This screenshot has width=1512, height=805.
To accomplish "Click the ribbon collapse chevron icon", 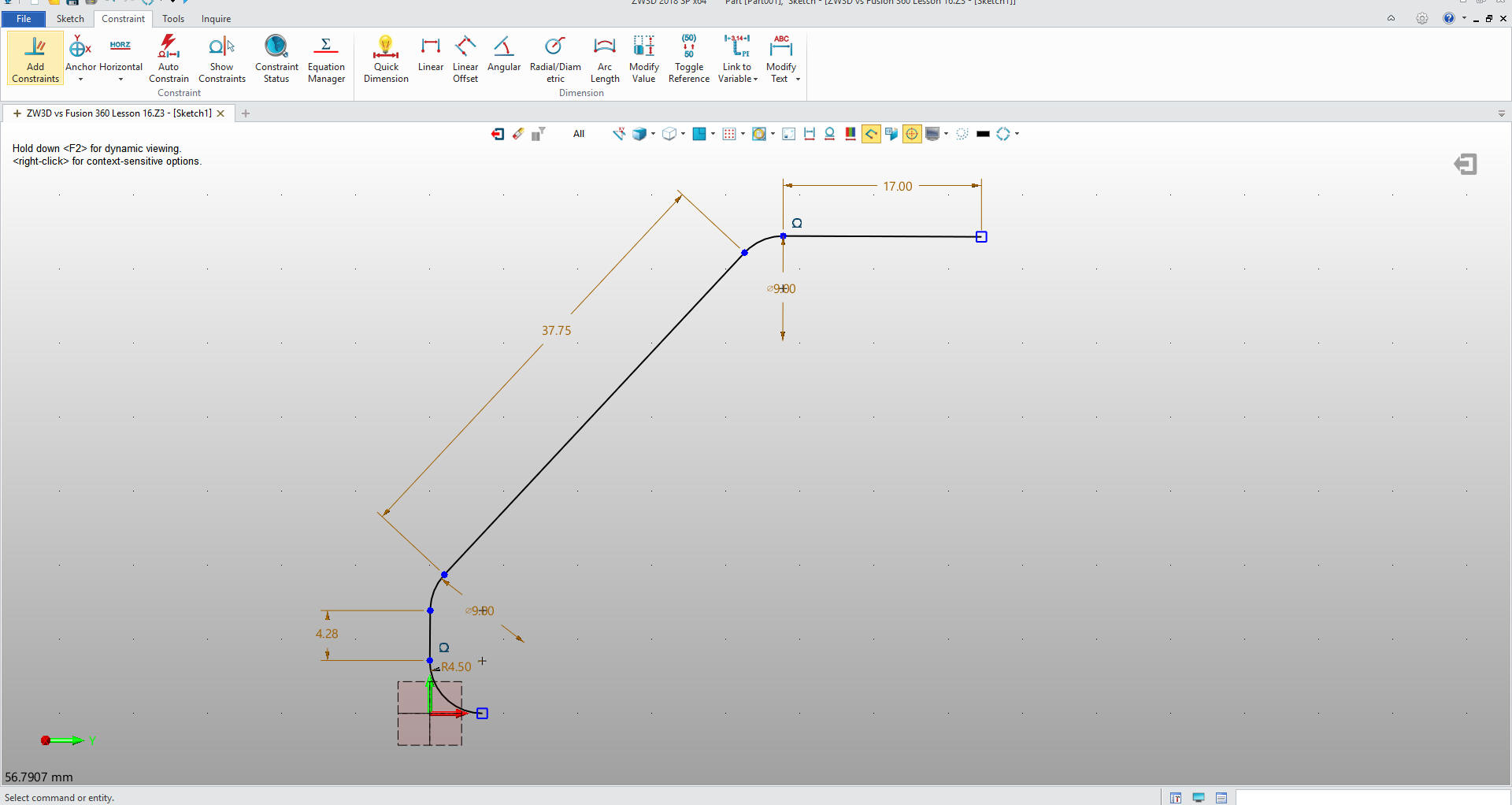I will click(1392, 18).
